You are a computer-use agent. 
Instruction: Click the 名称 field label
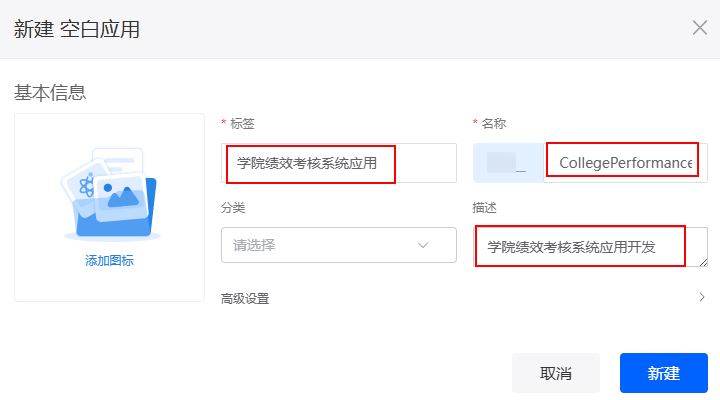pos(494,124)
